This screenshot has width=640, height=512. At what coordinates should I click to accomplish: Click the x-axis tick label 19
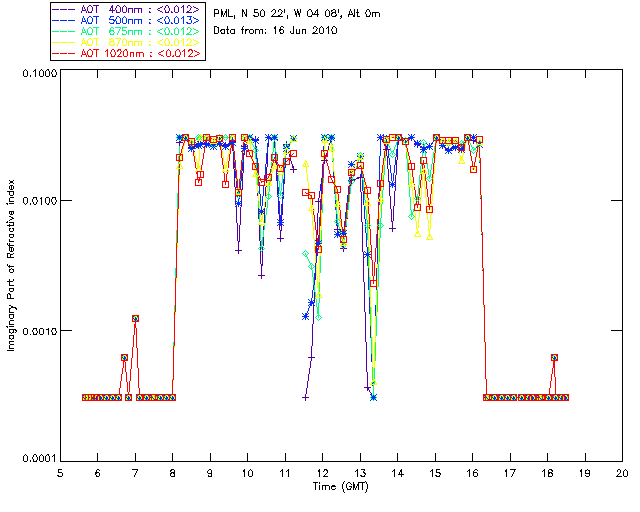585,473
